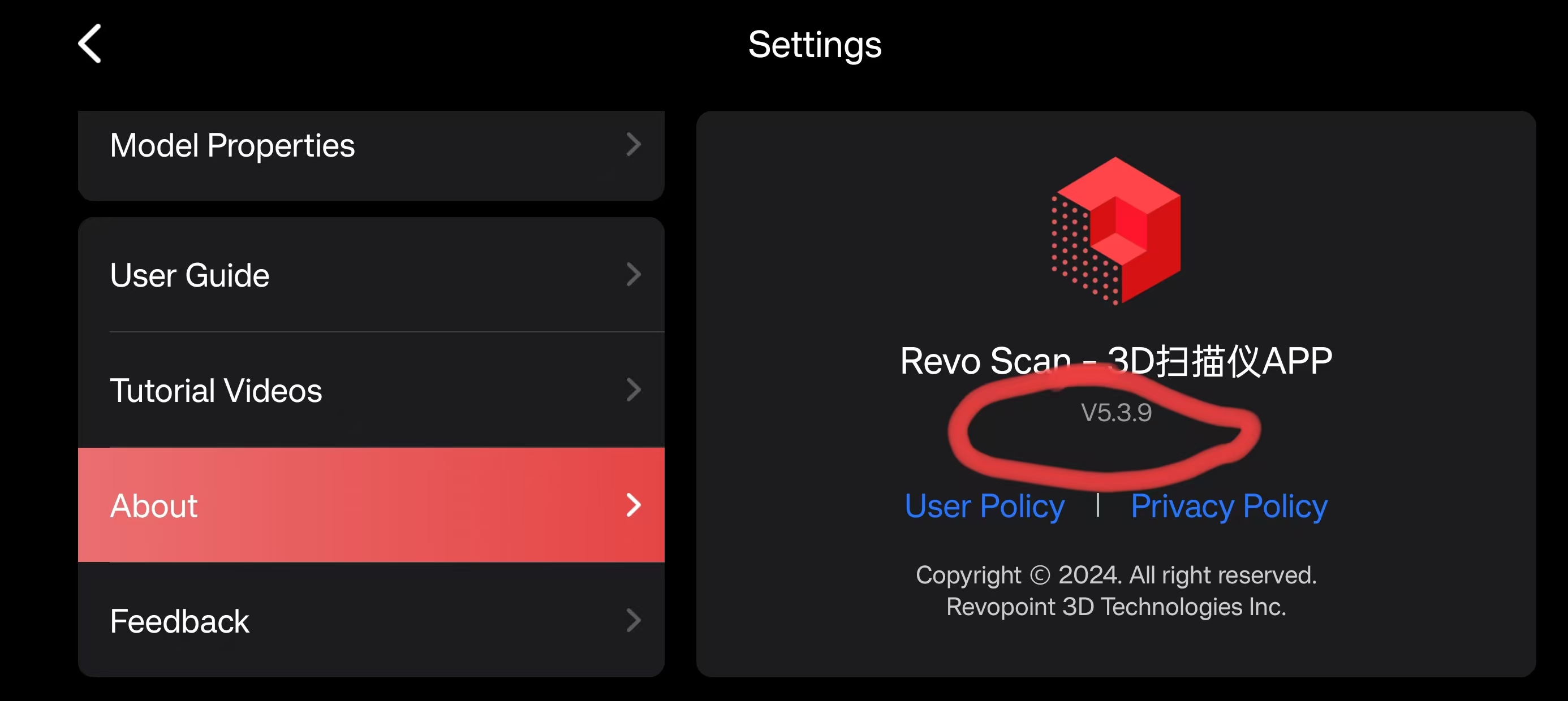
Task: Tap the chevron arrow beside Feedback
Action: [633, 621]
